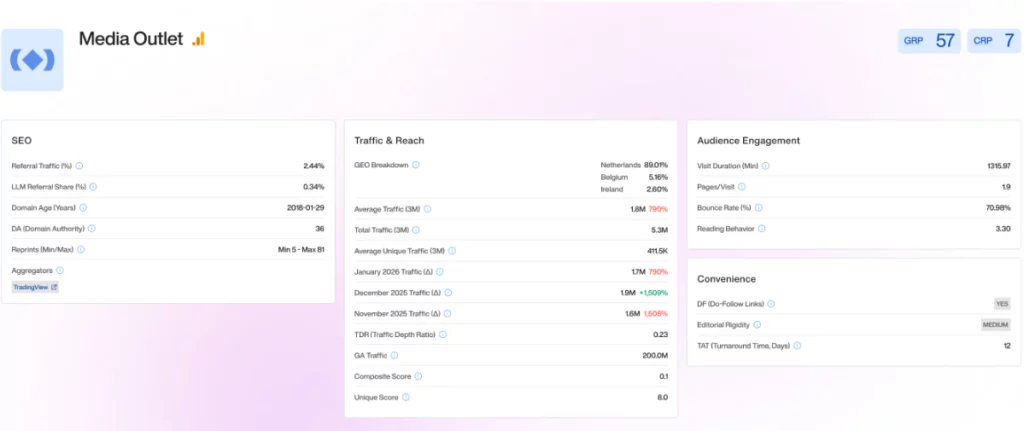Image resolution: width=1024 pixels, height=431 pixels.
Task: Click the orange analytics bar chart icon
Action: click(198, 39)
